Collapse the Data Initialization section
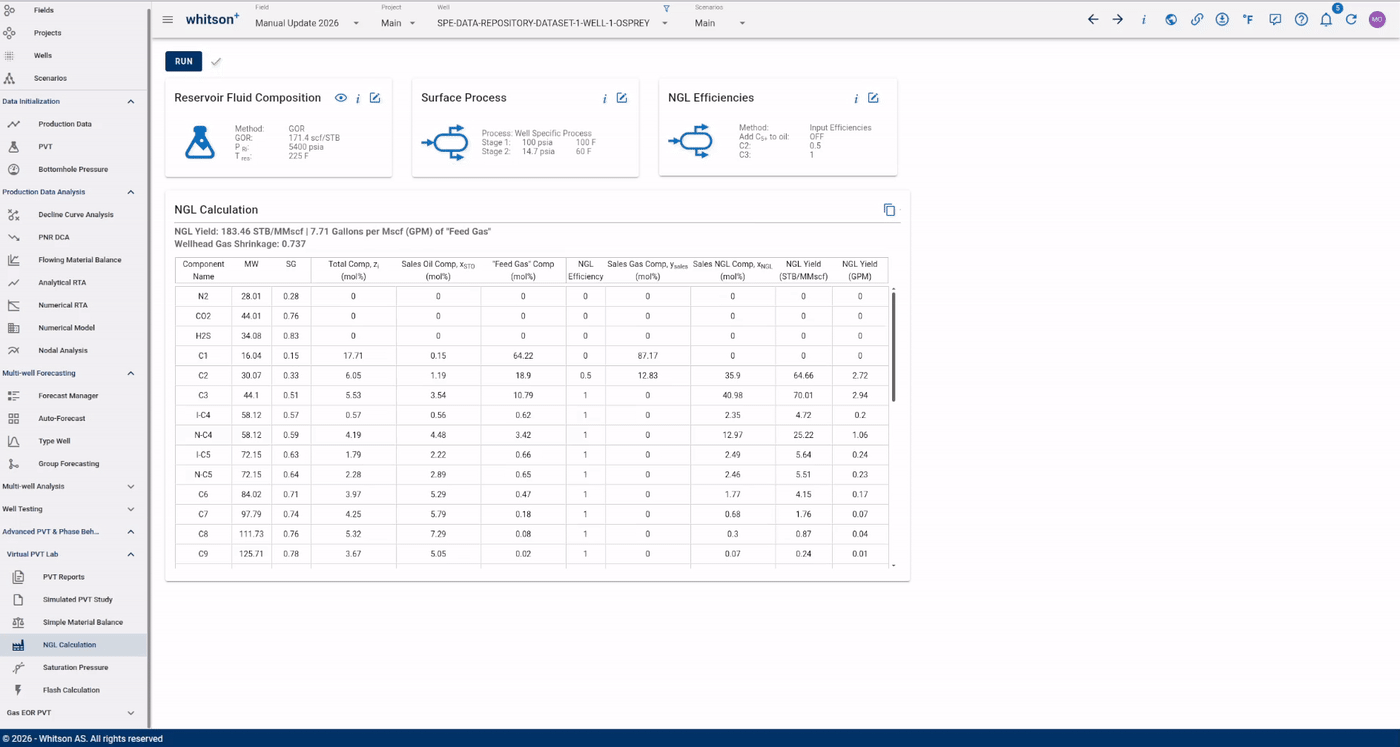The image size is (1400, 747). coord(131,101)
